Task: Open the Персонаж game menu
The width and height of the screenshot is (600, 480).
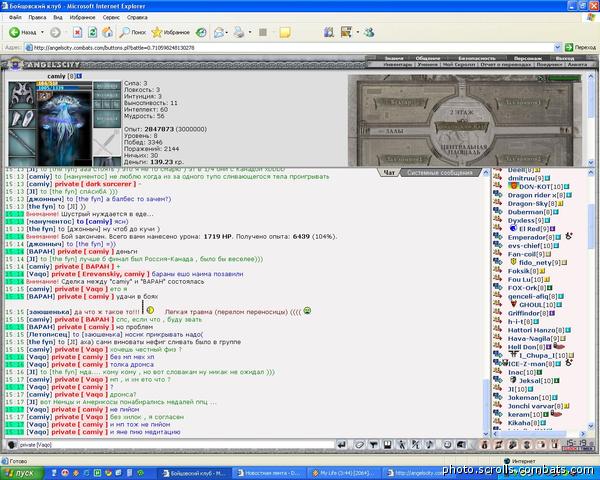Action: click(x=528, y=58)
